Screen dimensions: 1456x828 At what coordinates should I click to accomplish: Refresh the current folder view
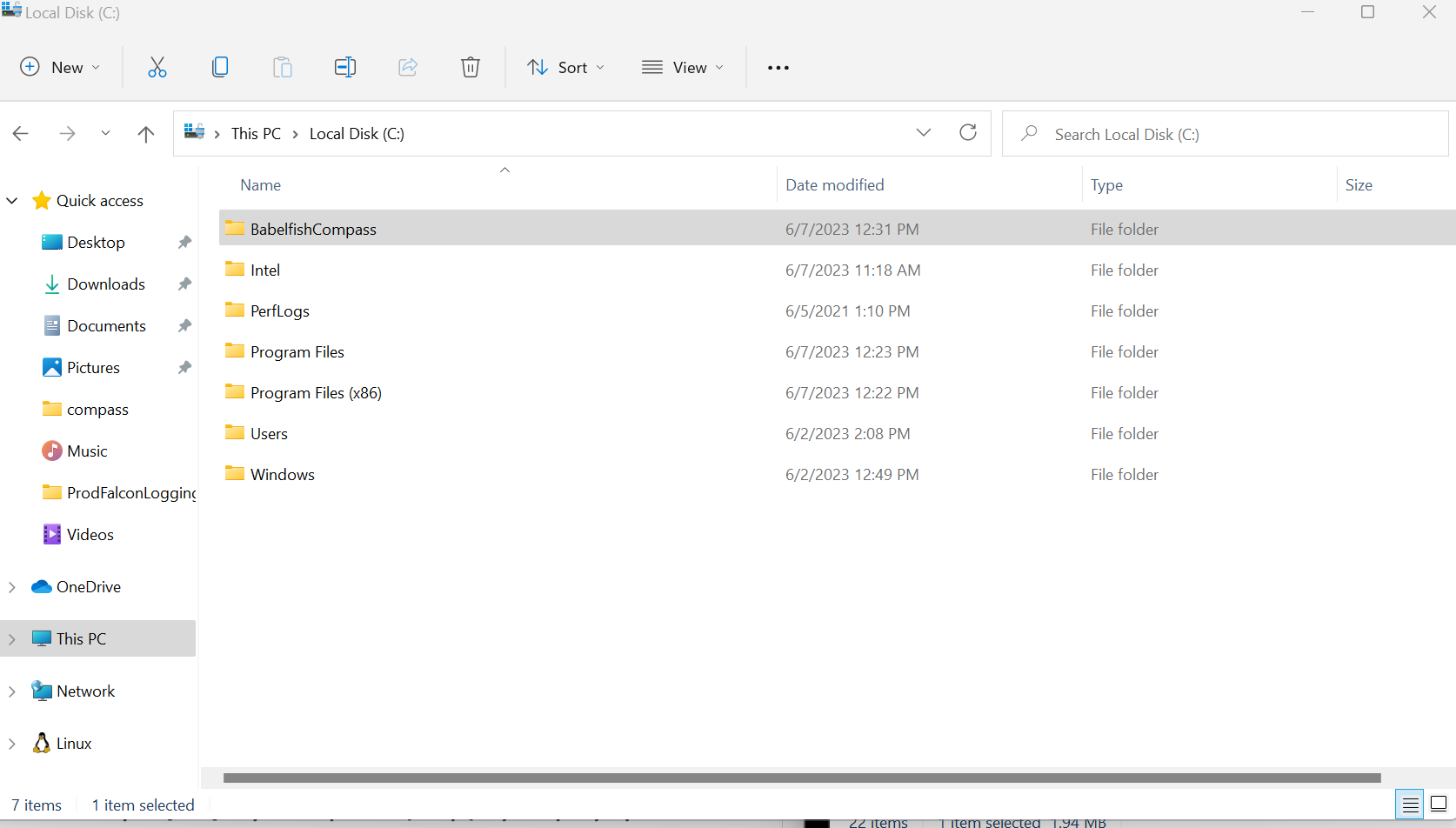(x=968, y=132)
